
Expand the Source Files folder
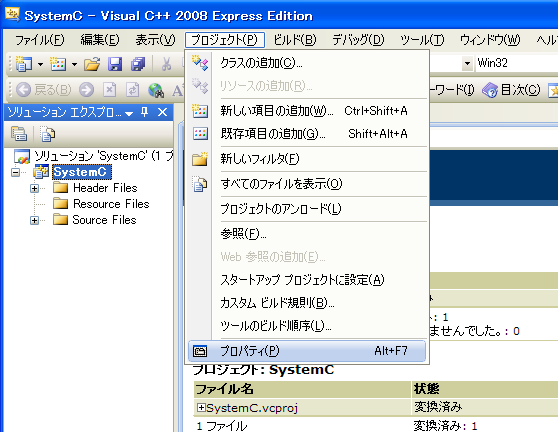[34, 220]
